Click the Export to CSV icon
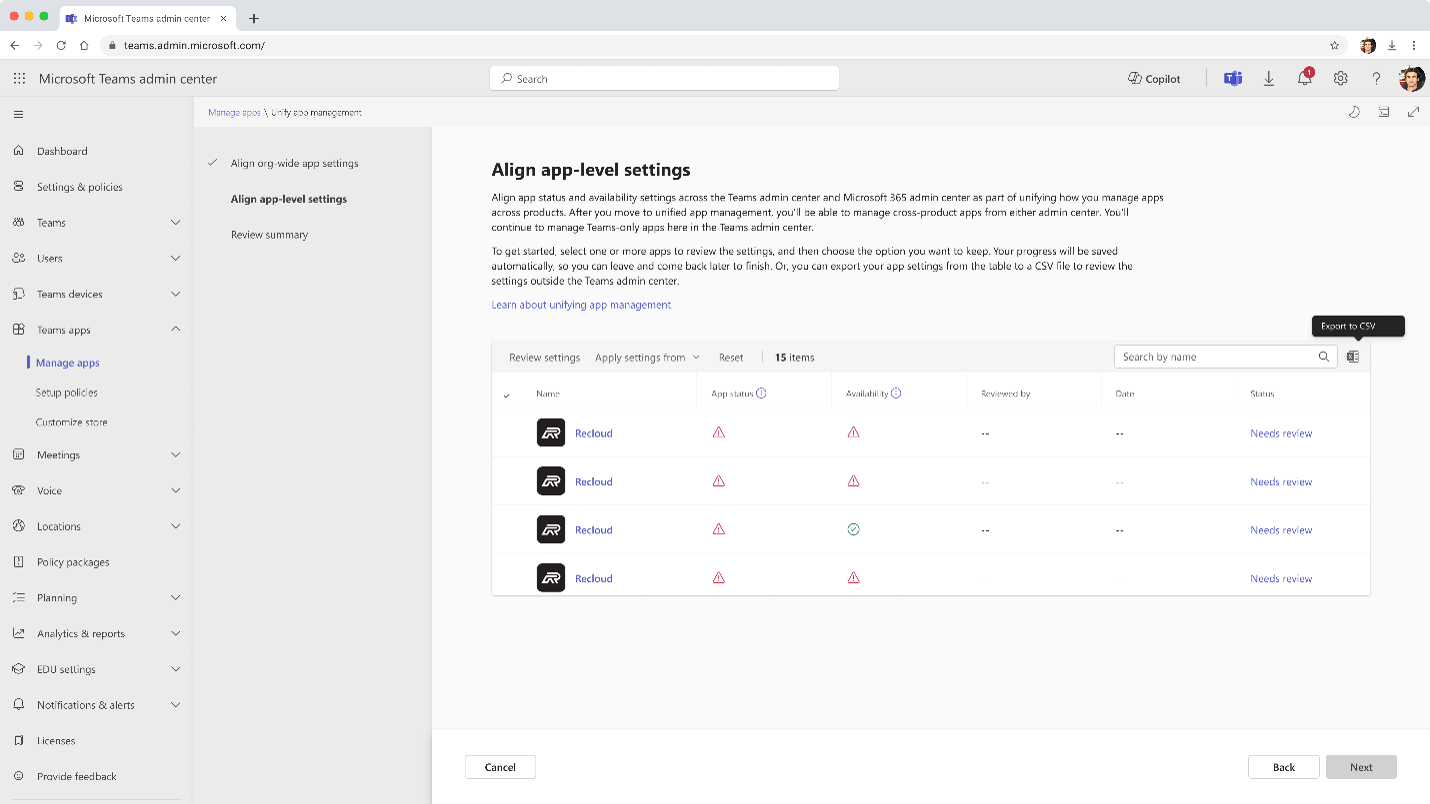The width and height of the screenshot is (1430, 804). [x=1352, y=357]
